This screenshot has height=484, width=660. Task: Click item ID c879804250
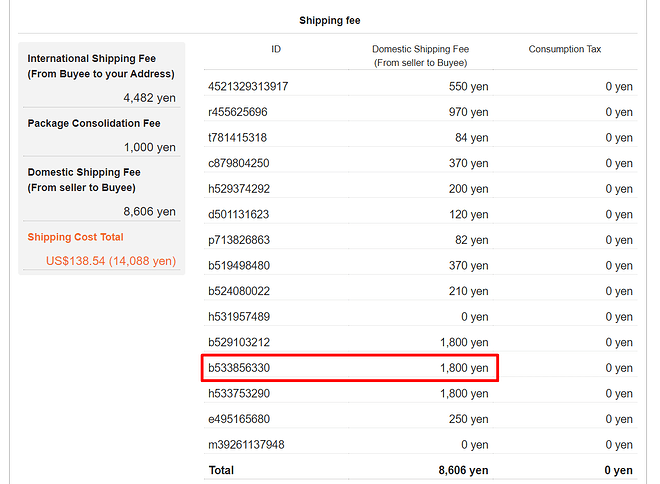coord(239,163)
